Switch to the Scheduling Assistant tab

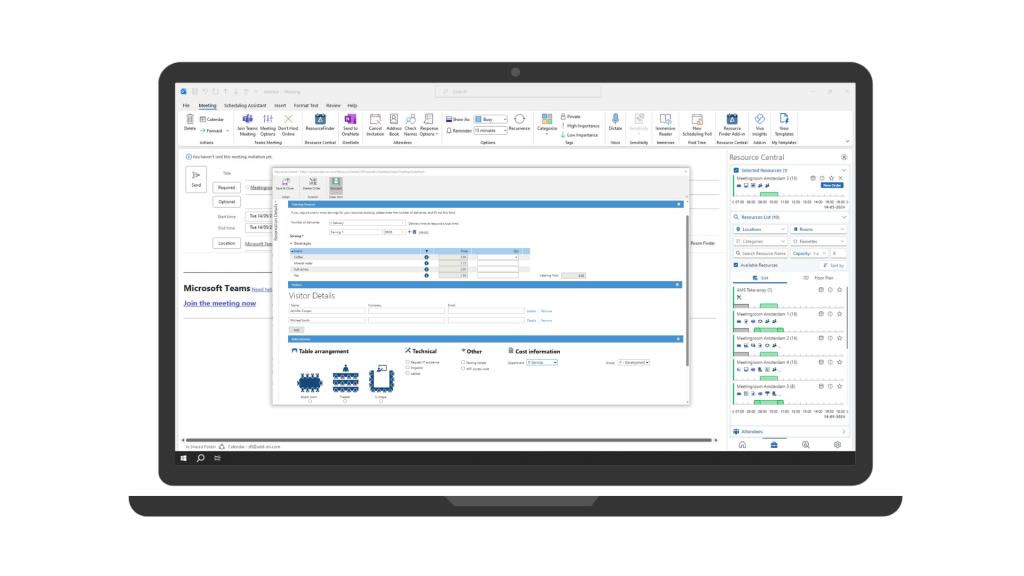[244, 105]
